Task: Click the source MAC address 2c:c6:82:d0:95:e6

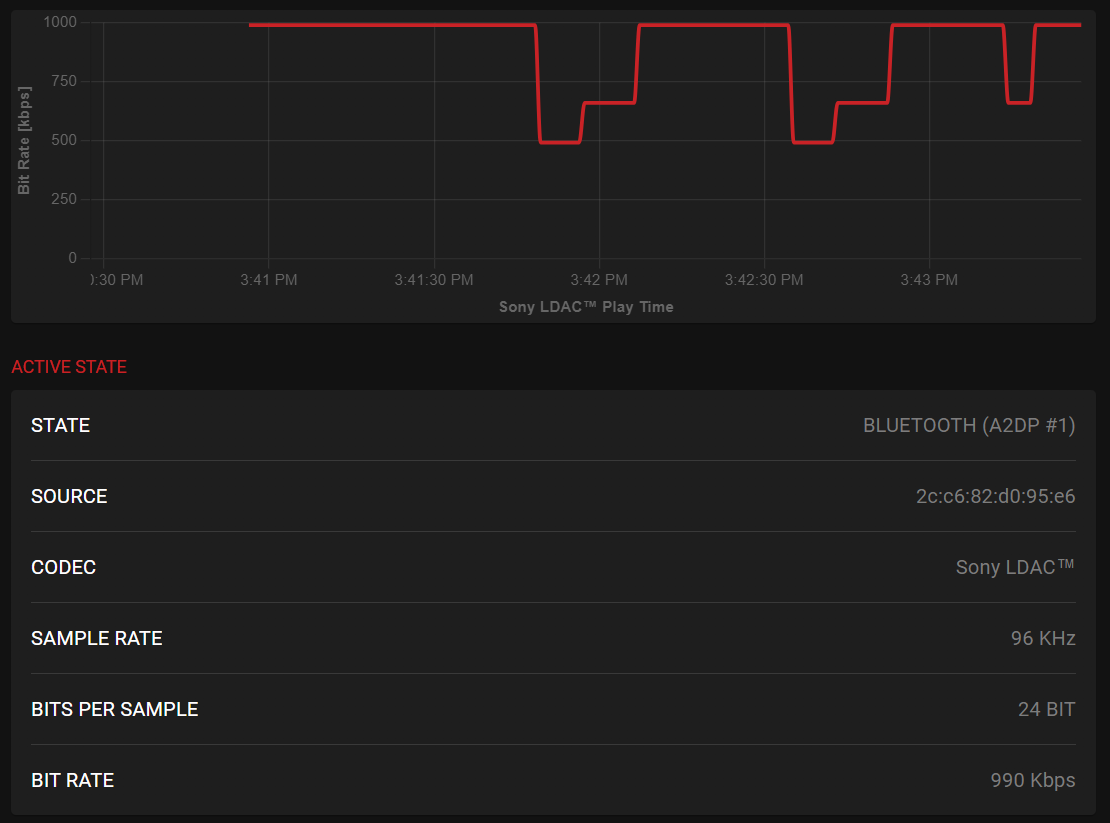Action: pos(995,496)
